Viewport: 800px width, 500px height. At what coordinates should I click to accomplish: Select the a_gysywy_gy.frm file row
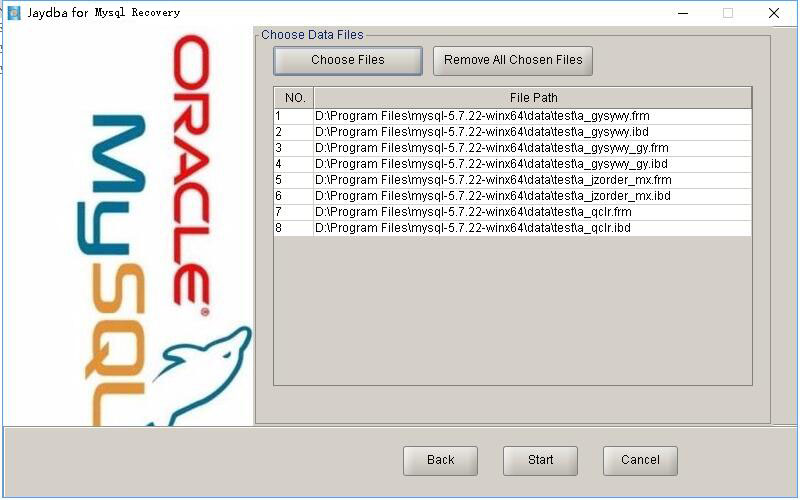(513, 148)
